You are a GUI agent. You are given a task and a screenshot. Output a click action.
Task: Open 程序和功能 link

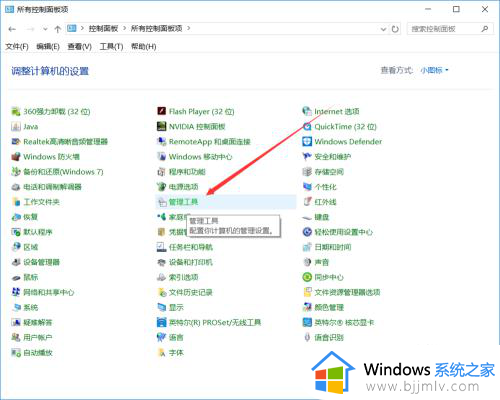[x=187, y=172]
